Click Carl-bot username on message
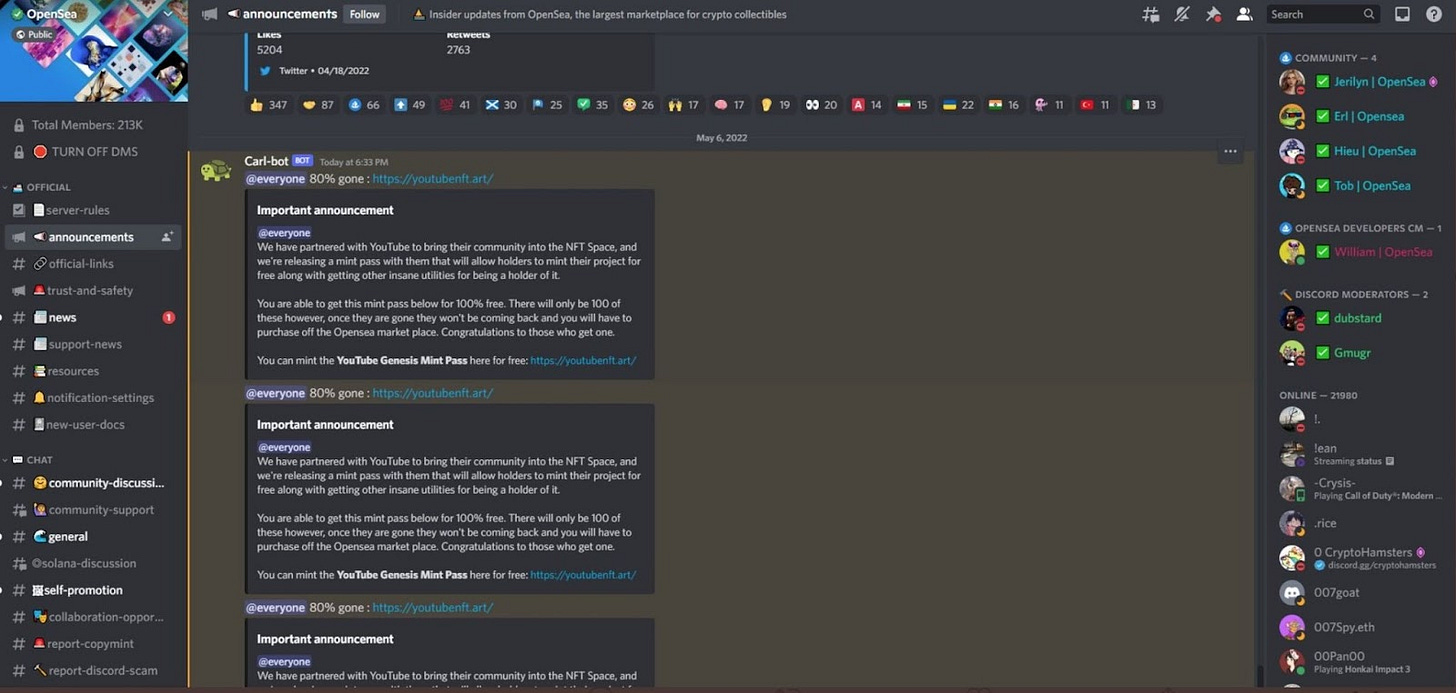 (x=266, y=161)
